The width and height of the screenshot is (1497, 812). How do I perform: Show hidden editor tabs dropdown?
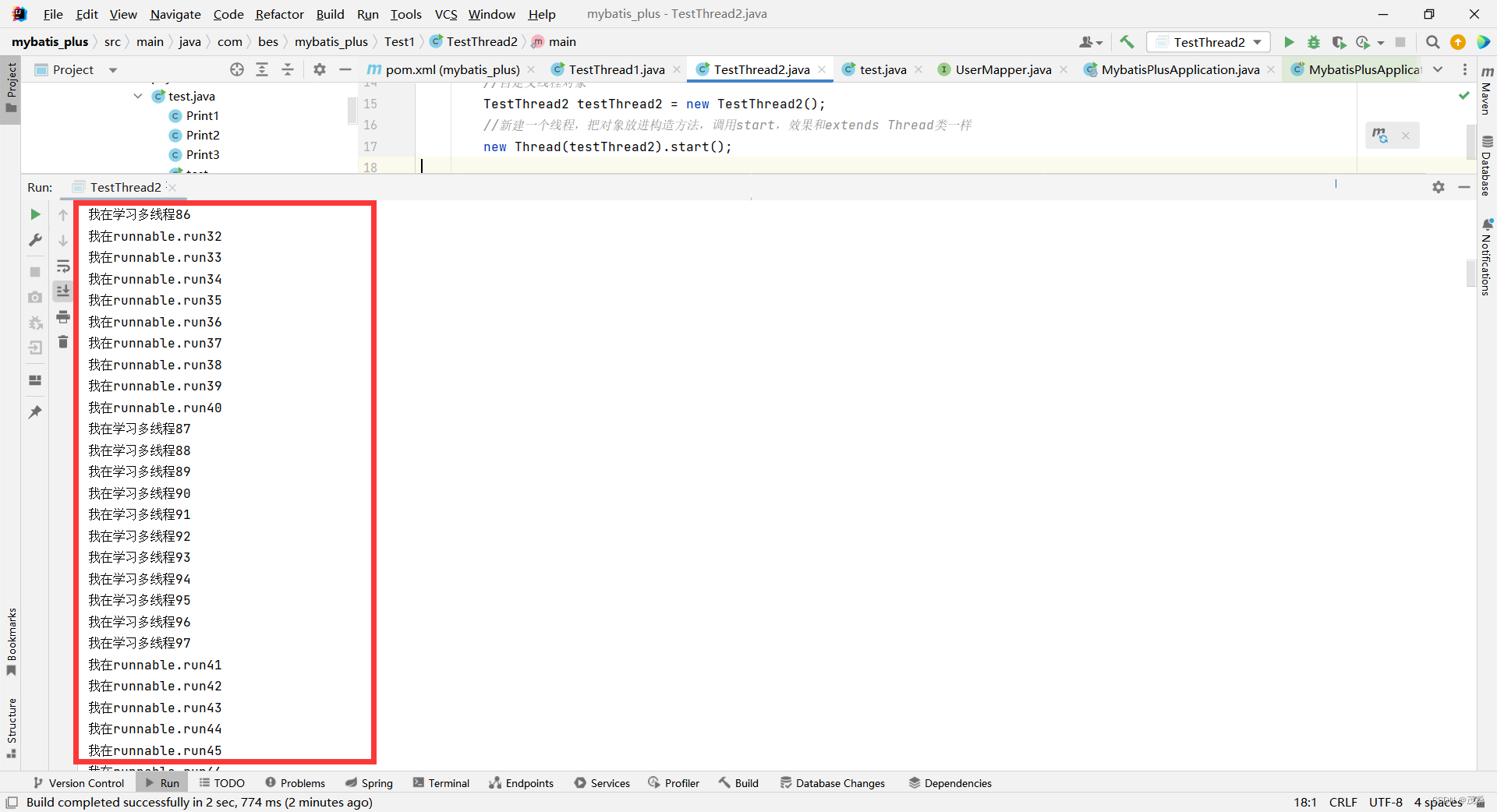pyautogui.click(x=1438, y=69)
